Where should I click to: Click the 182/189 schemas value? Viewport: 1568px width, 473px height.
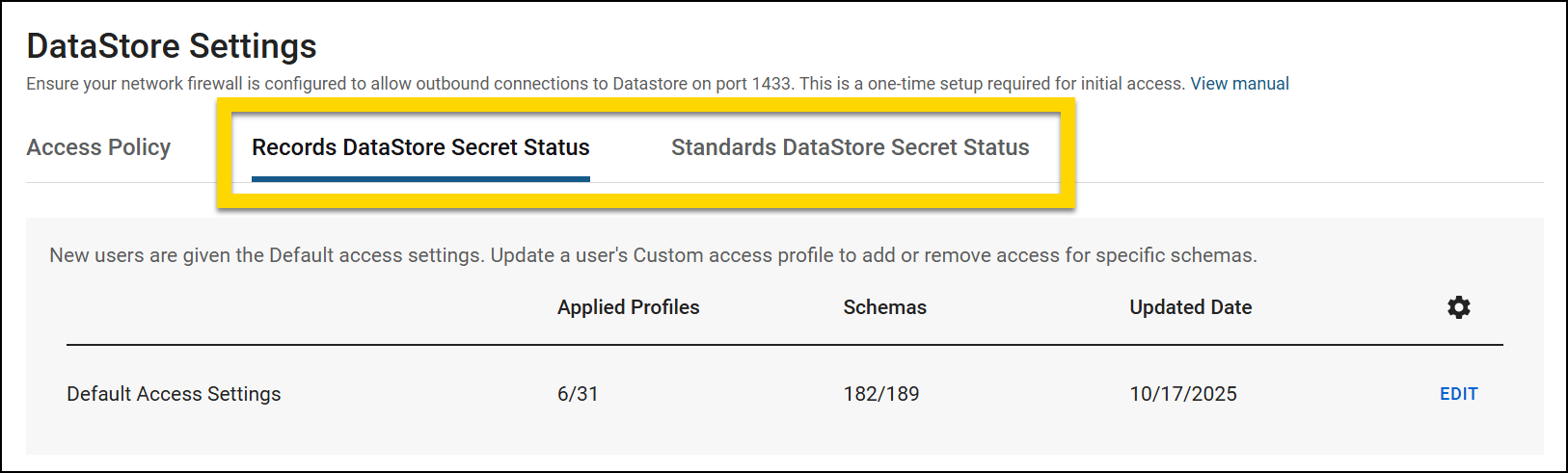880,394
